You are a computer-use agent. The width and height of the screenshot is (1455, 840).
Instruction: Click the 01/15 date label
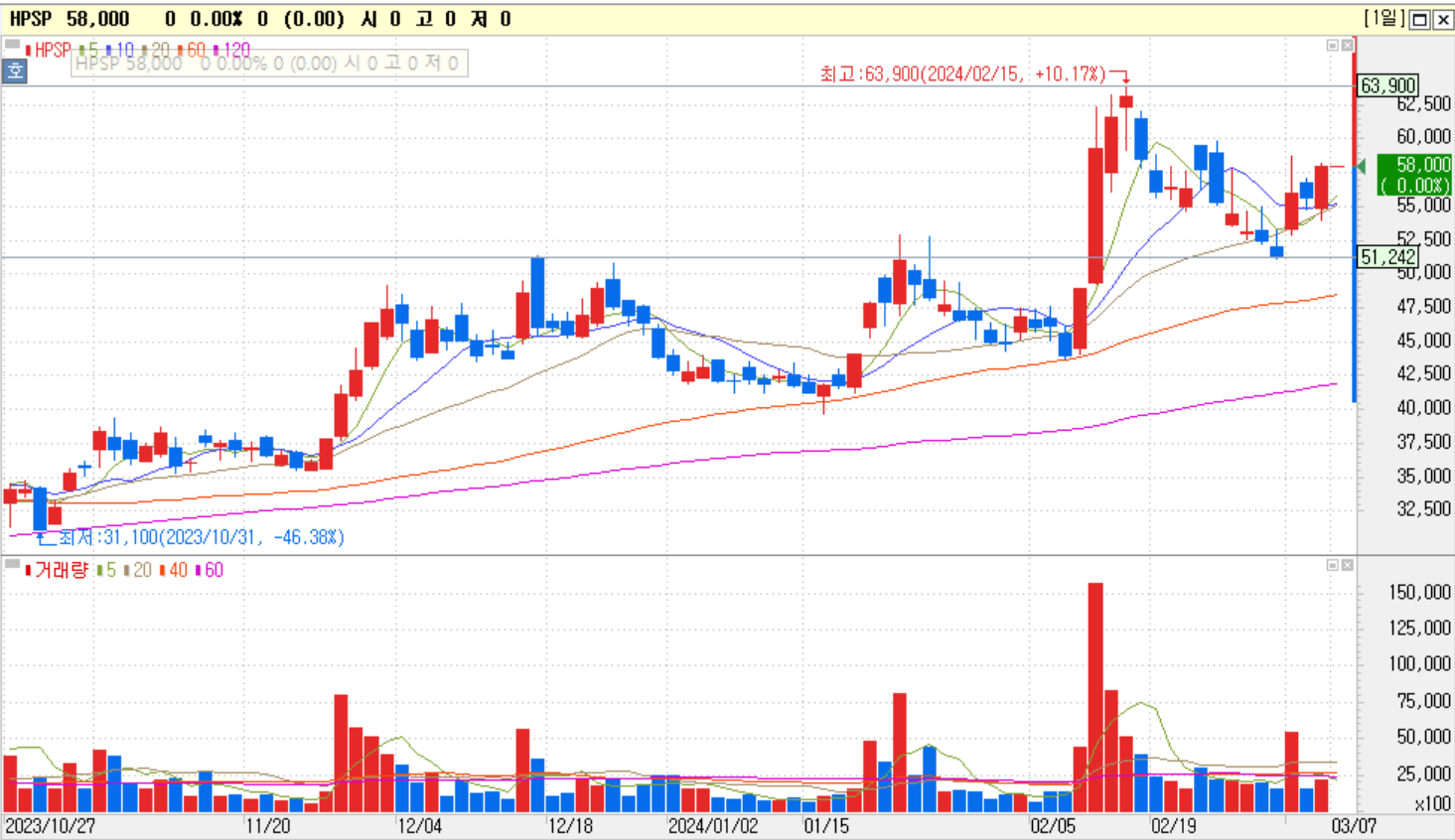826,826
